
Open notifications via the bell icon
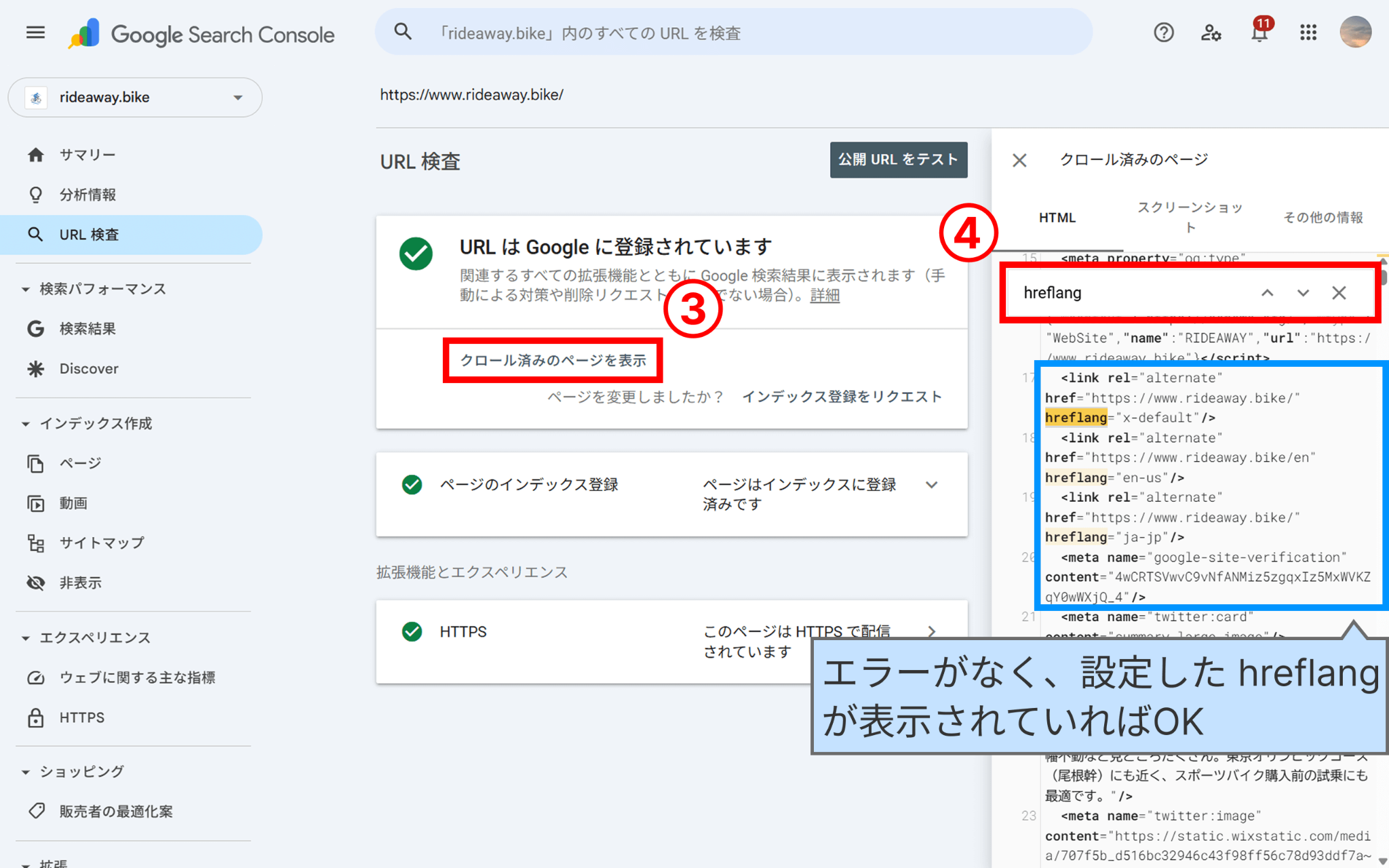[x=1259, y=32]
